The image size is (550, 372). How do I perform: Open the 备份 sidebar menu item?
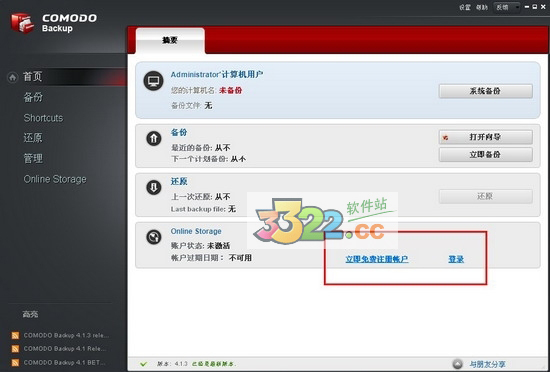(x=33, y=97)
